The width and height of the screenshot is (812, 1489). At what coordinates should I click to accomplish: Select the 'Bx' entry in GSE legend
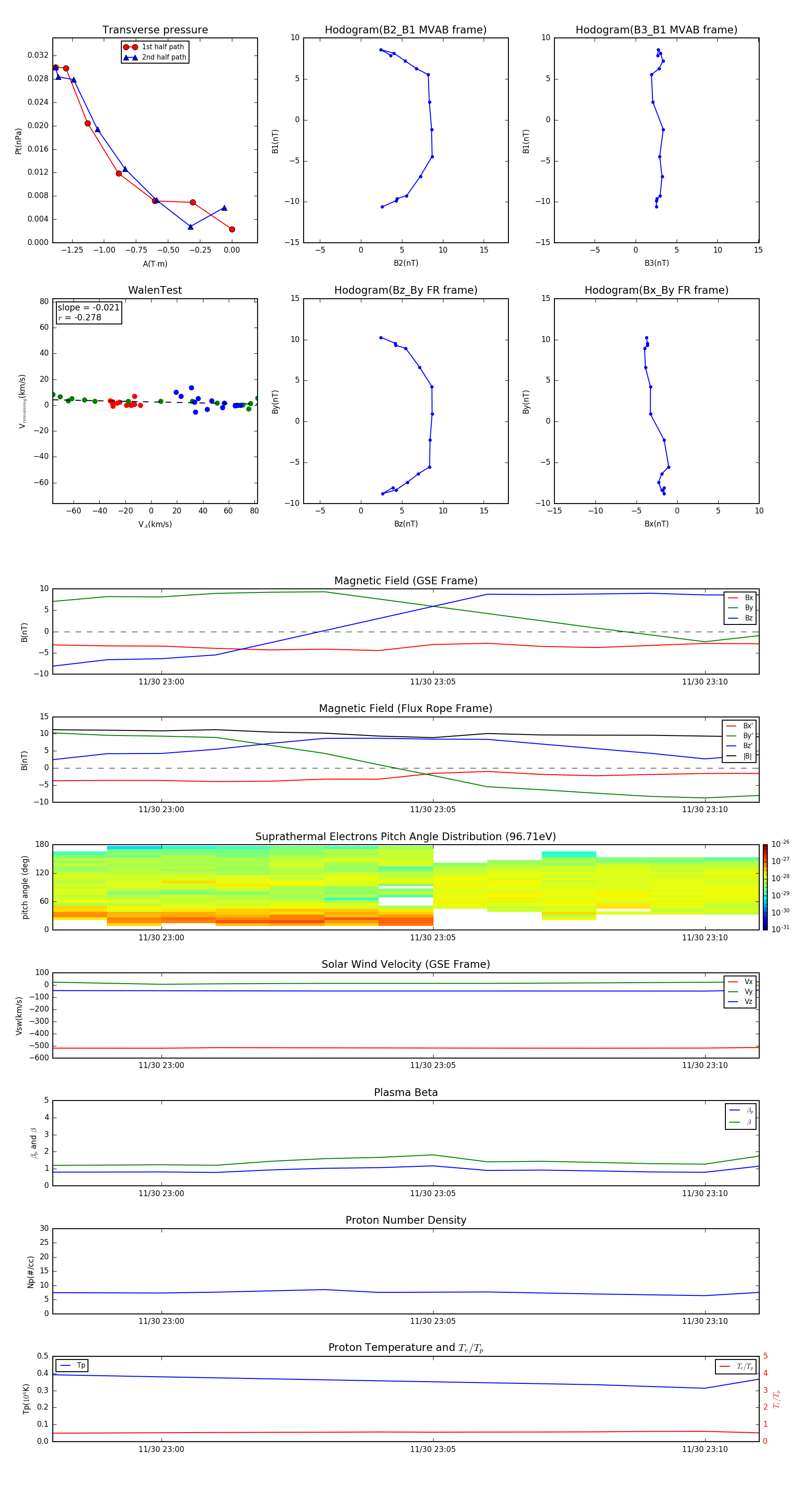pyautogui.click(x=741, y=598)
